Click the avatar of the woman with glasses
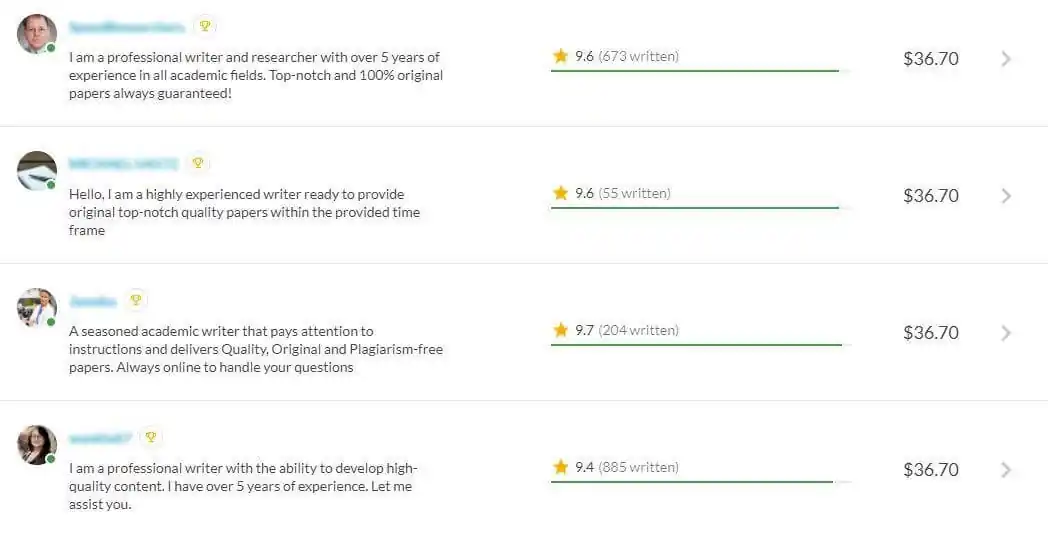This screenshot has height=533, width=1048. [37, 445]
